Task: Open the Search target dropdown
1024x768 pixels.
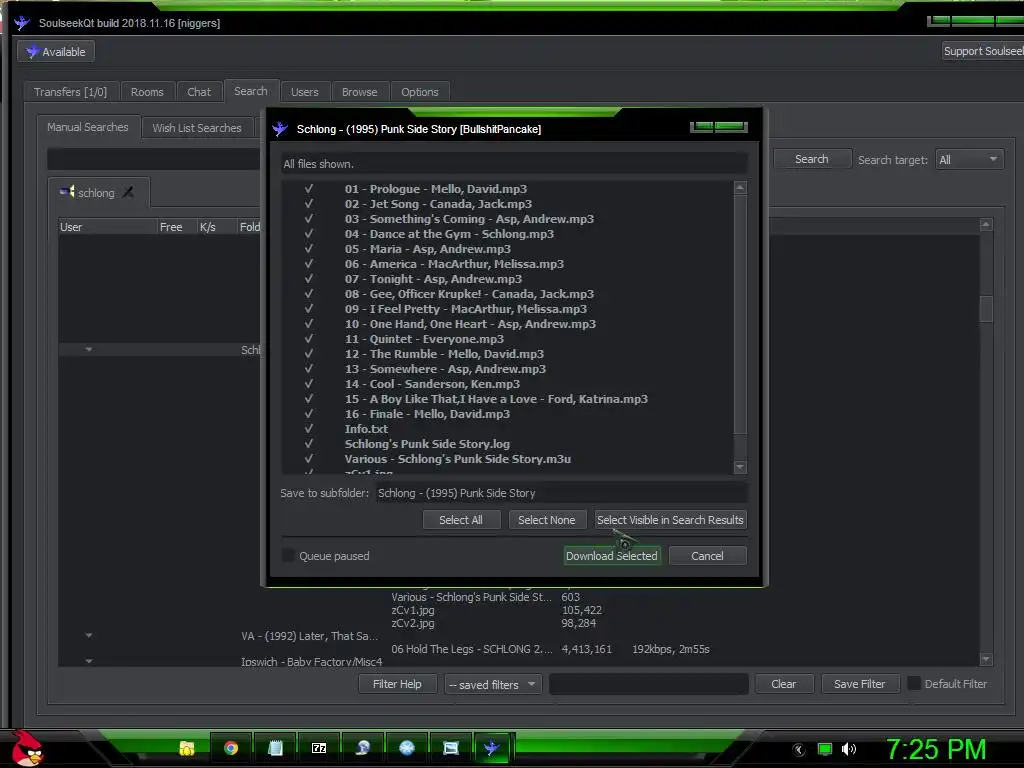Action: pos(969,159)
